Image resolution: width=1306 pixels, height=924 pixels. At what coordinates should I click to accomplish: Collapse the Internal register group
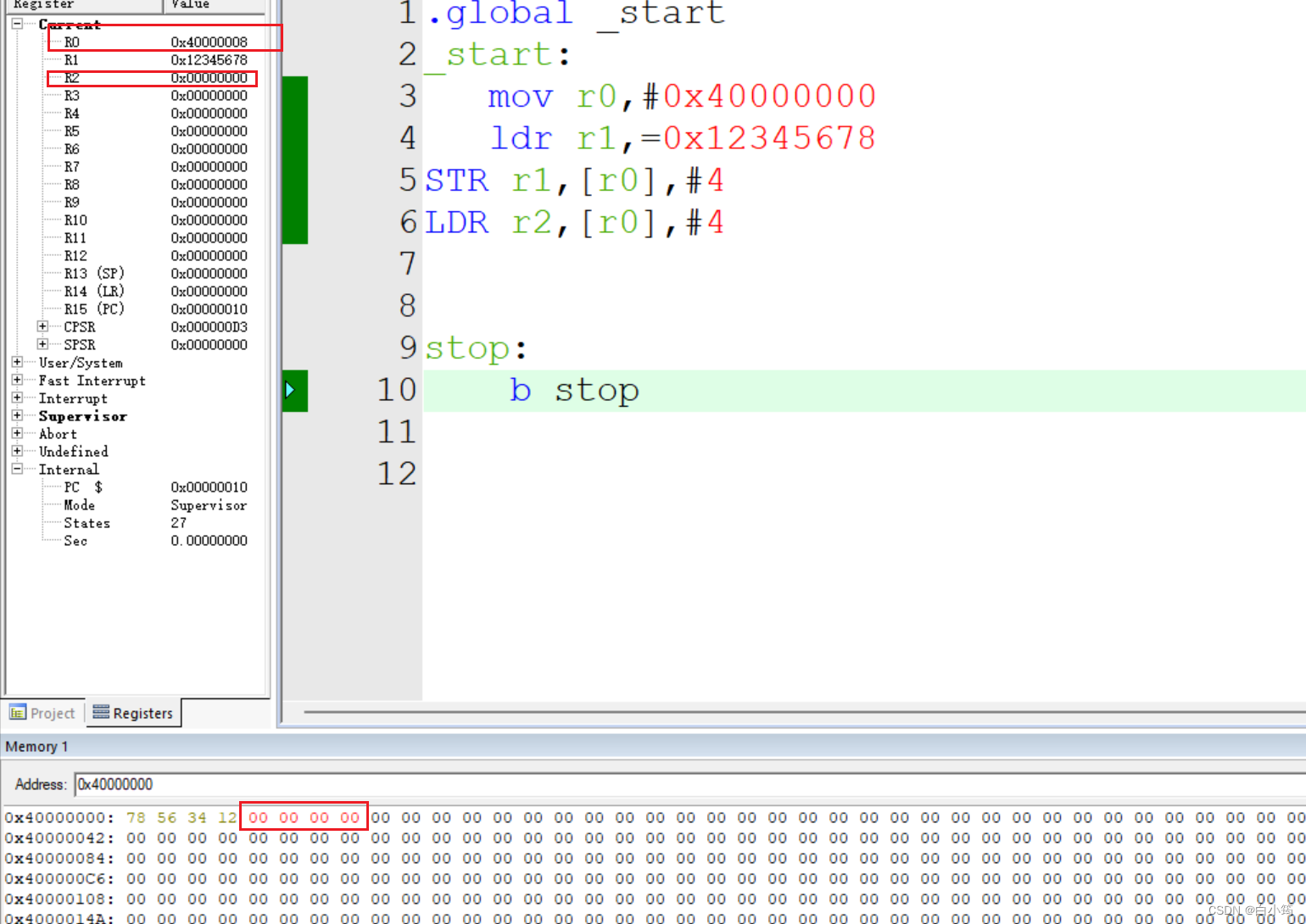click(x=17, y=469)
